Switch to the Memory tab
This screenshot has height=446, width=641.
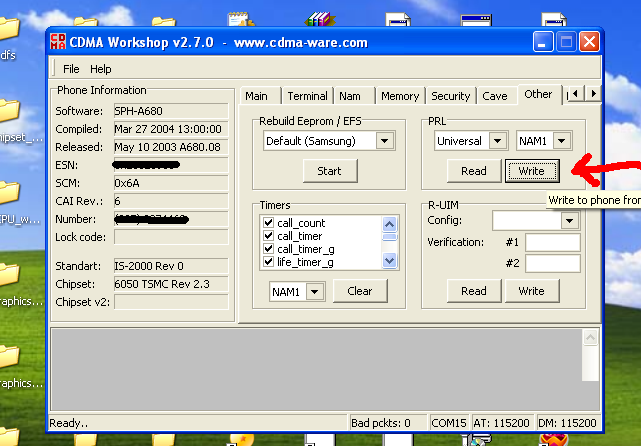(x=400, y=96)
